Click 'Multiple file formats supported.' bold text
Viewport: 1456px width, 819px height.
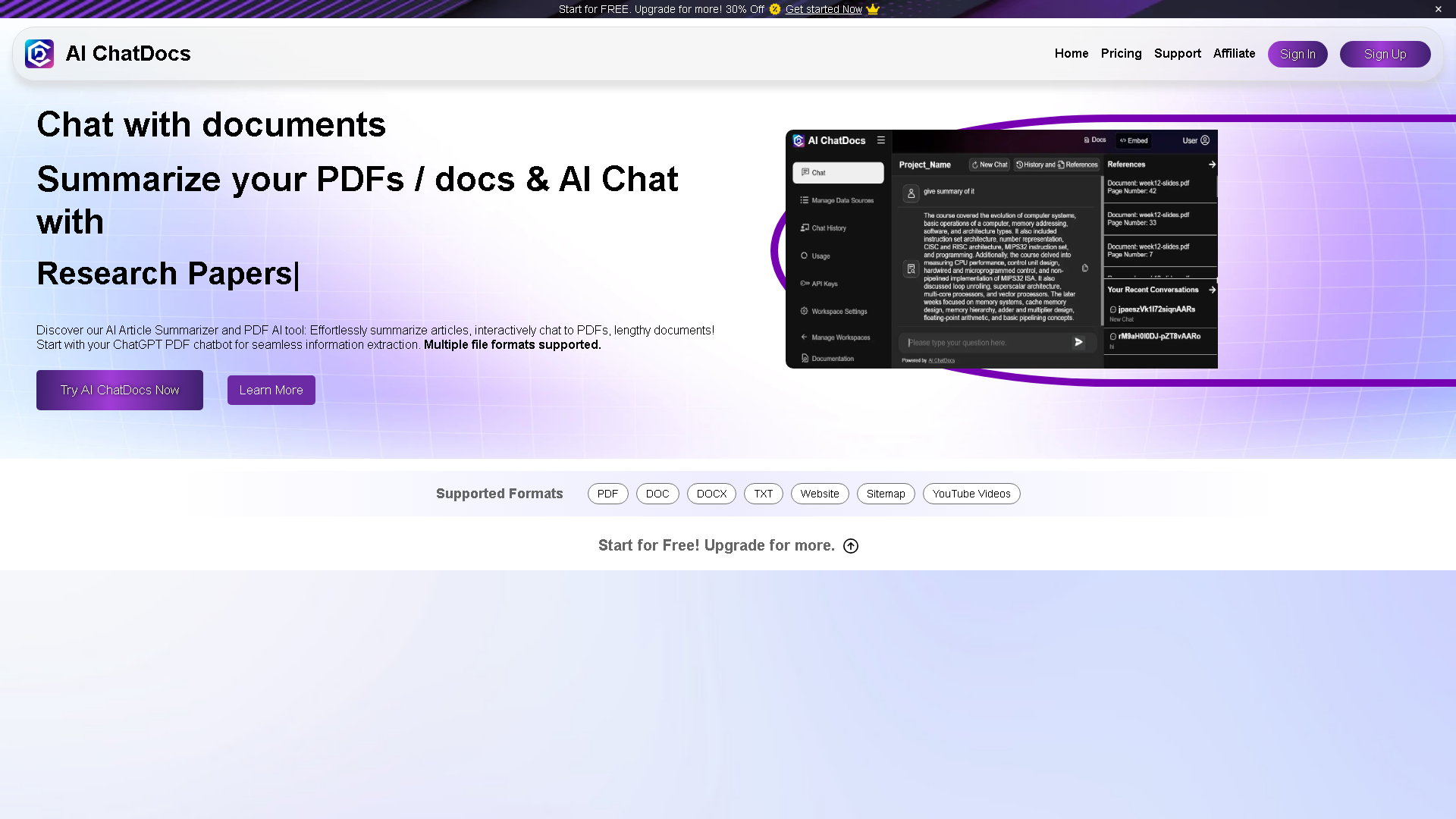click(512, 345)
